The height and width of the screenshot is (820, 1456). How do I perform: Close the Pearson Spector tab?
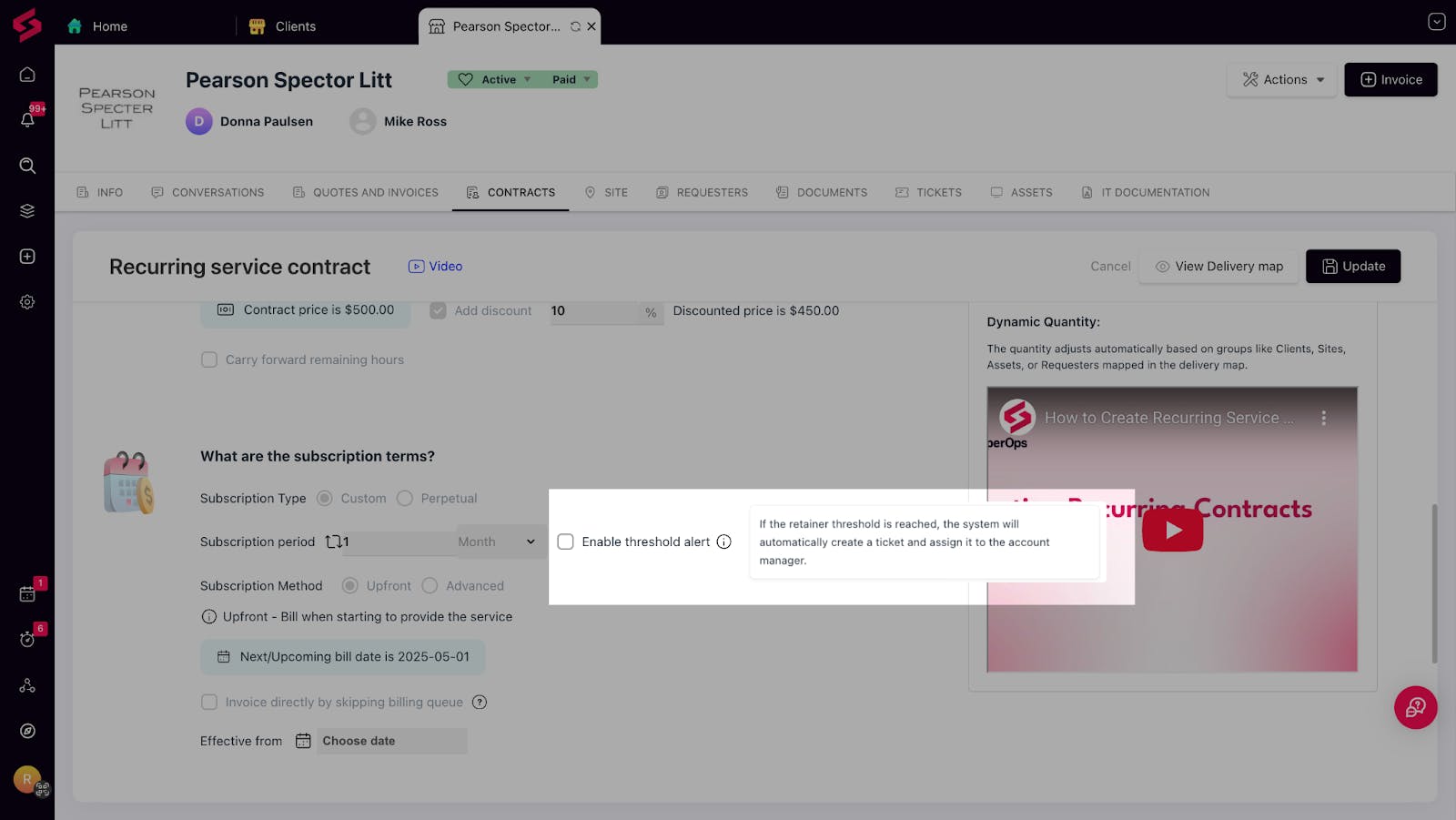point(591,26)
